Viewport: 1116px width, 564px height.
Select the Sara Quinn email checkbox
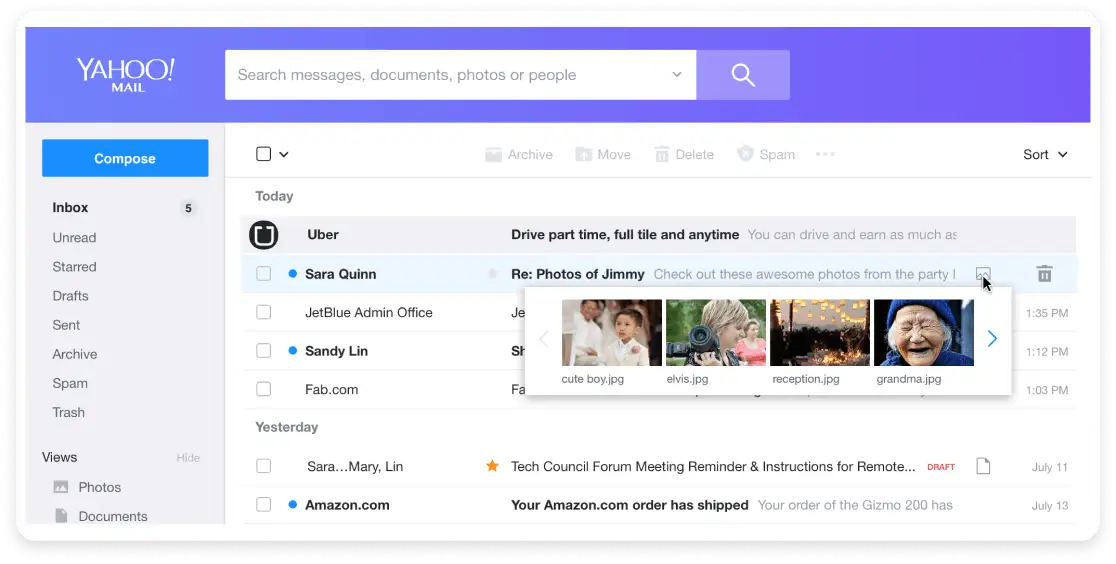click(x=263, y=273)
